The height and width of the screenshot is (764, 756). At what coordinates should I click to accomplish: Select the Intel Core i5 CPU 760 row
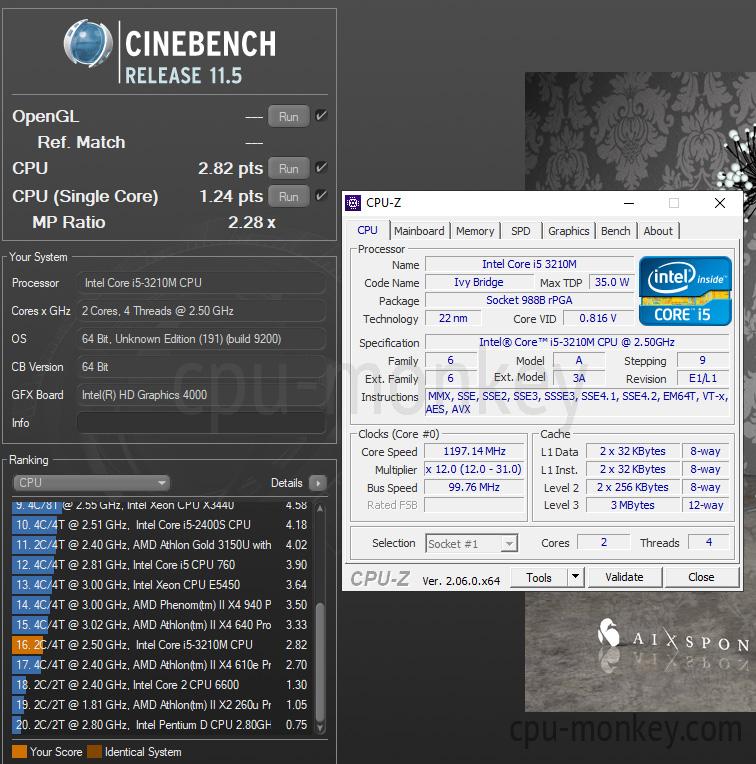tap(162, 565)
